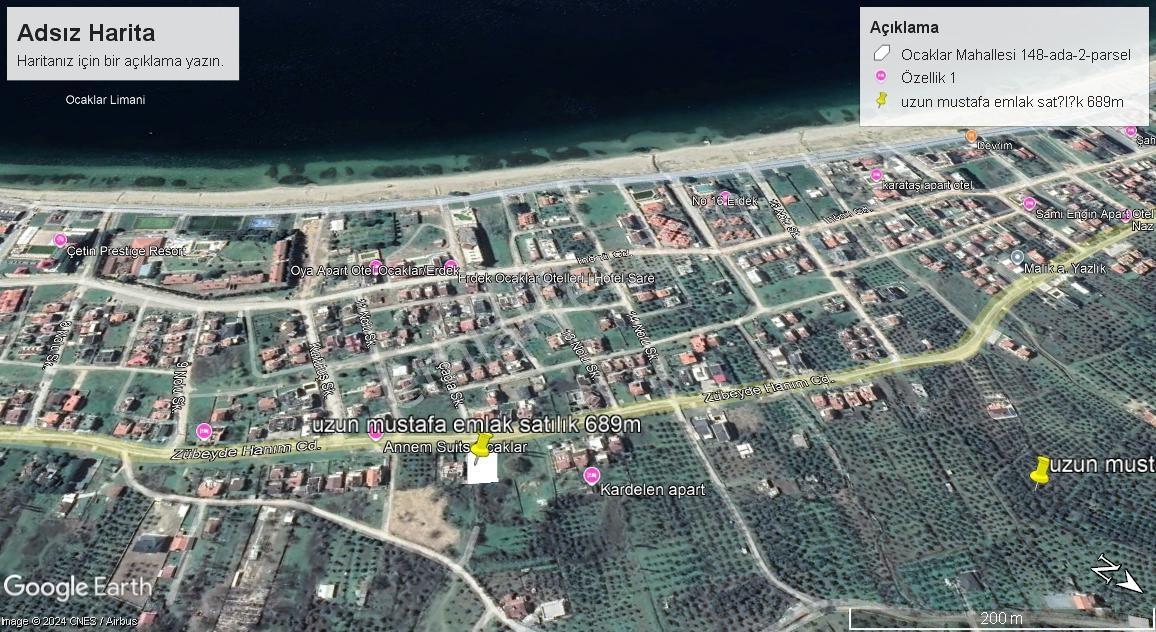The image size is (1156, 632).
Task: Select the pink marker for Oya Apart Otel
Action: pyautogui.click(x=375, y=265)
